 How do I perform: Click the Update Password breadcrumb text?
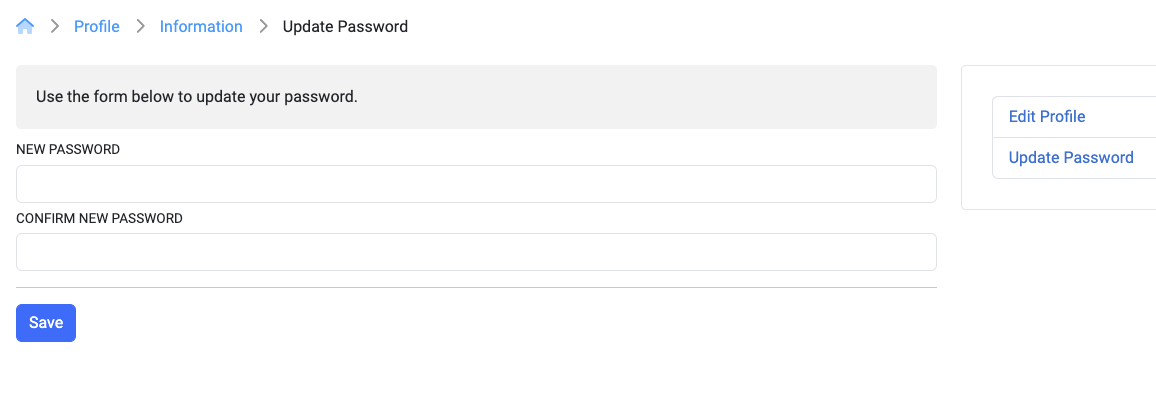tap(345, 27)
